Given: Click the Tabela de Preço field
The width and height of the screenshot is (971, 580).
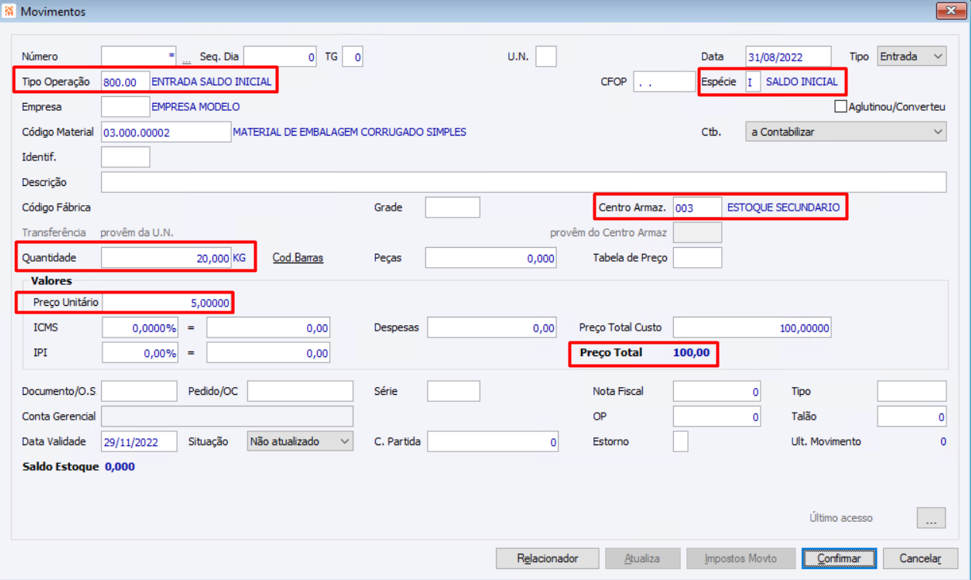Looking at the screenshot, I should (x=697, y=258).
